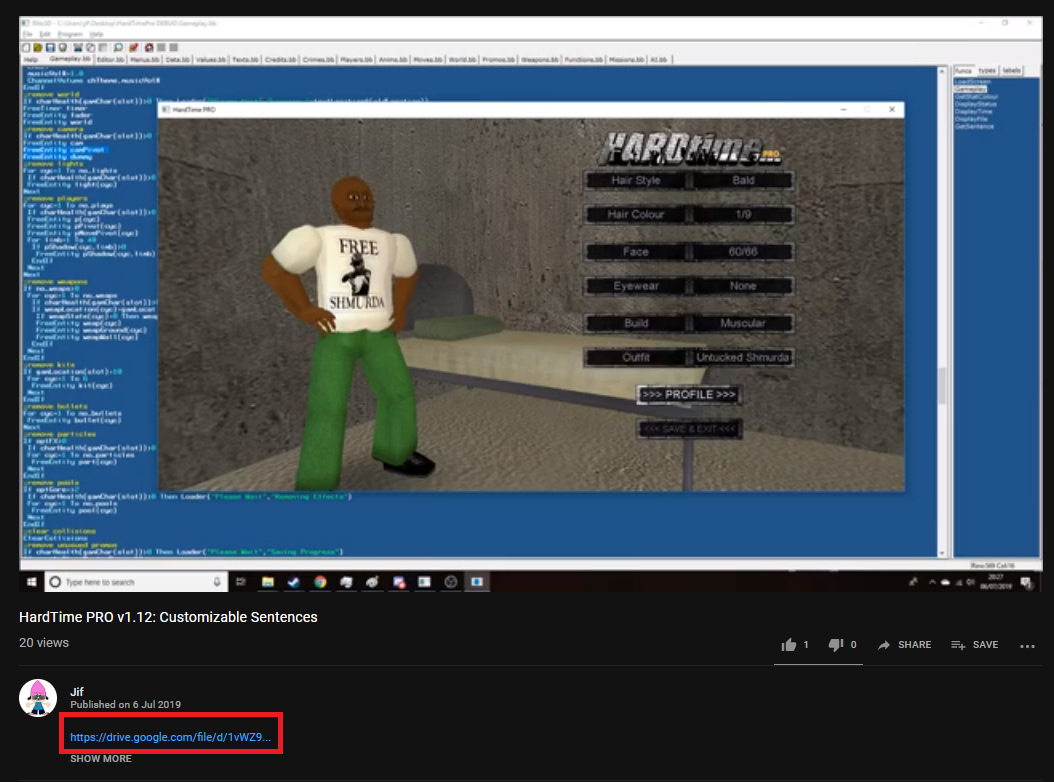Viewport: 1054px width, 782px height.
Task: Click the microphone icon in taskbar search
Action: click(x=216, y=582)
